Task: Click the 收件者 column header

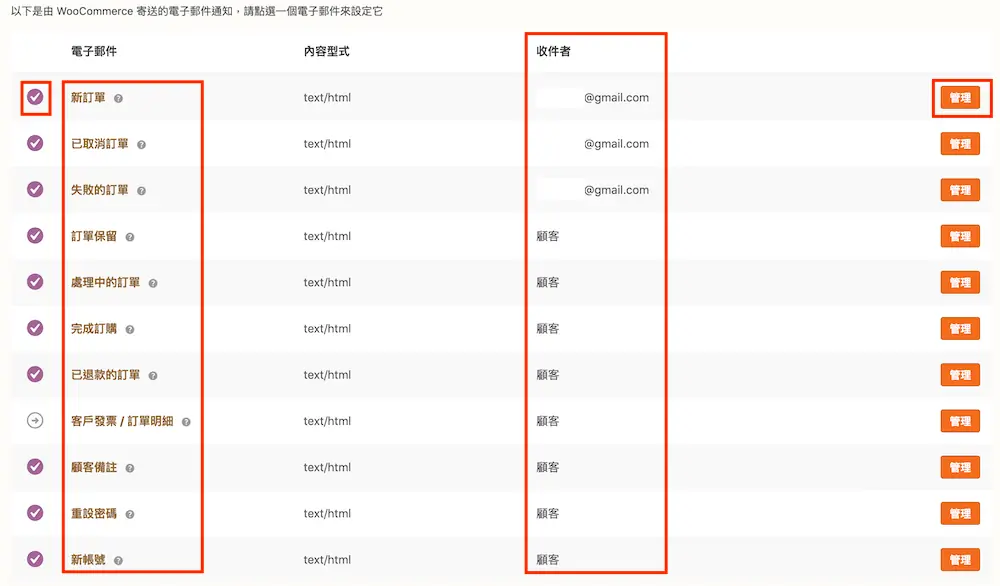Action: point(554,51)
